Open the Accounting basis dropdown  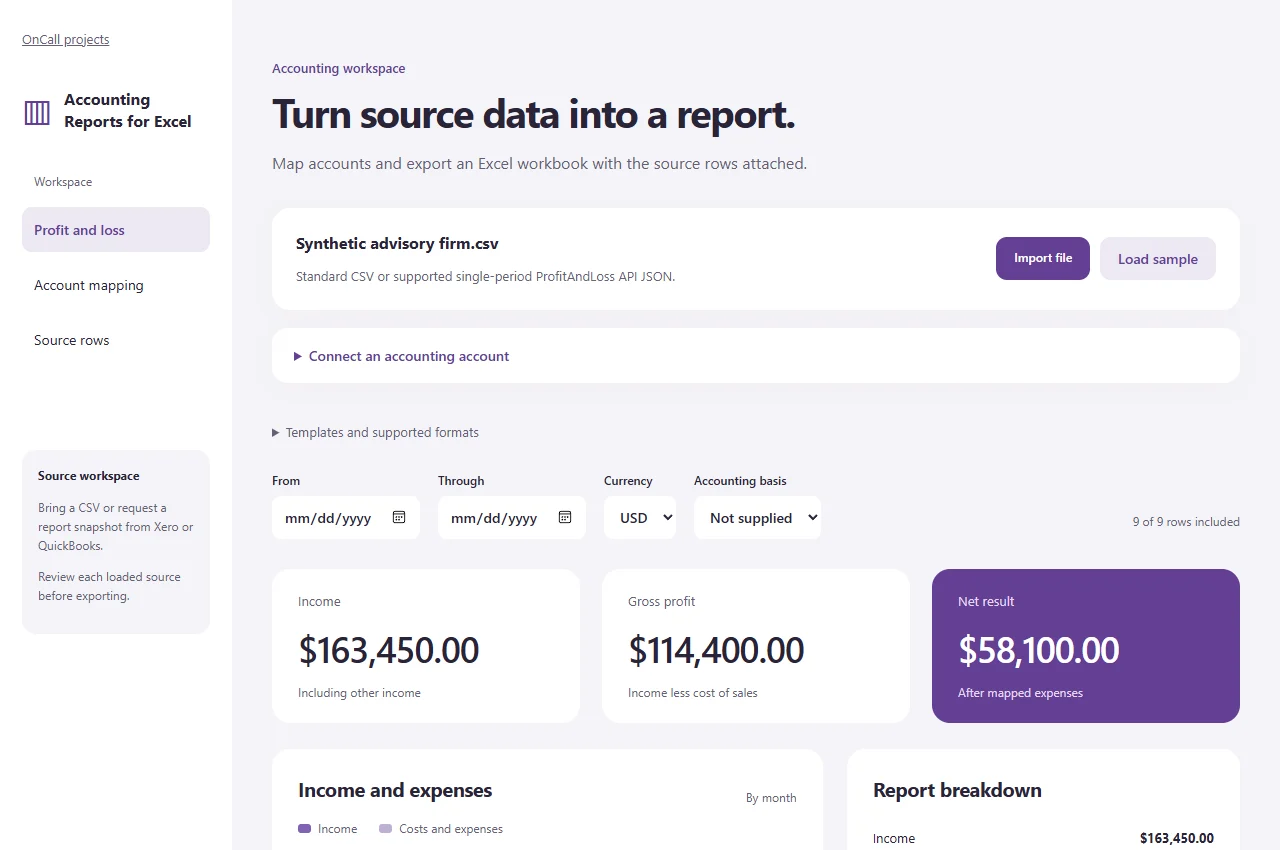[757, 518]
